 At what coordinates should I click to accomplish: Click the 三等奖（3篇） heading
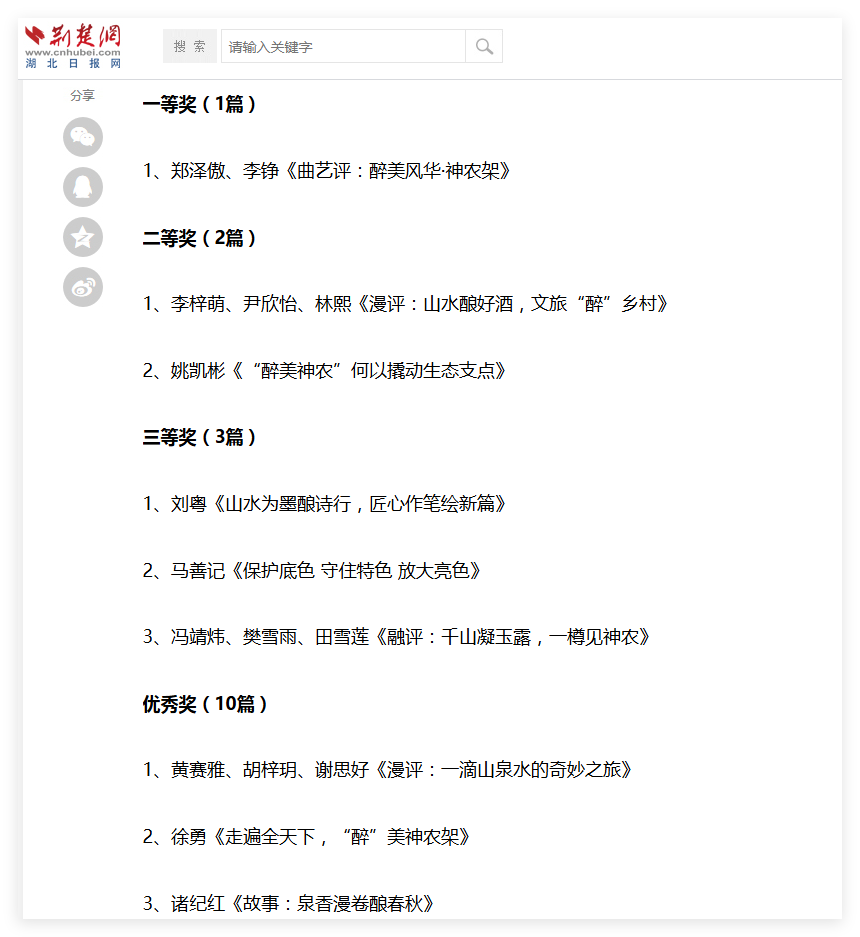(x=200, y=437)
